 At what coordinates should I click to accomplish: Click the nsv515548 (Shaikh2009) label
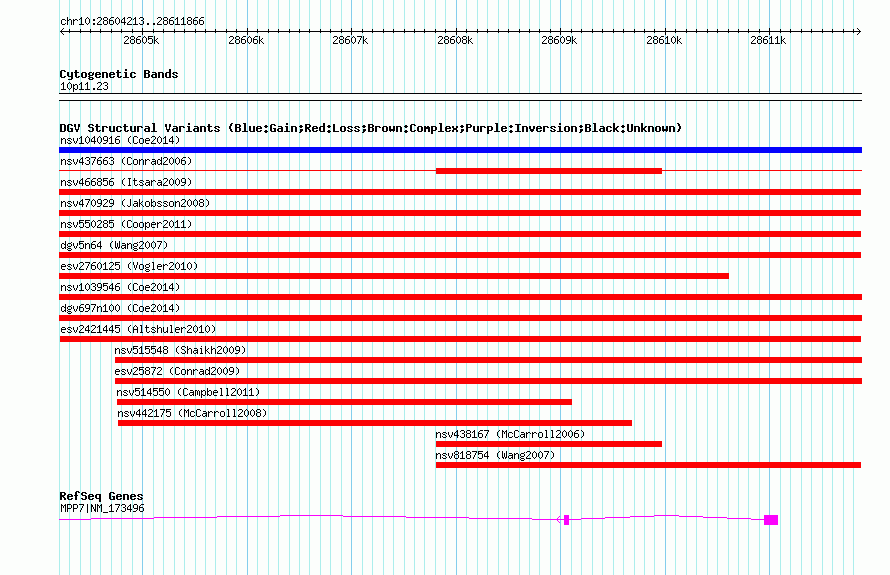click(180, 350)
